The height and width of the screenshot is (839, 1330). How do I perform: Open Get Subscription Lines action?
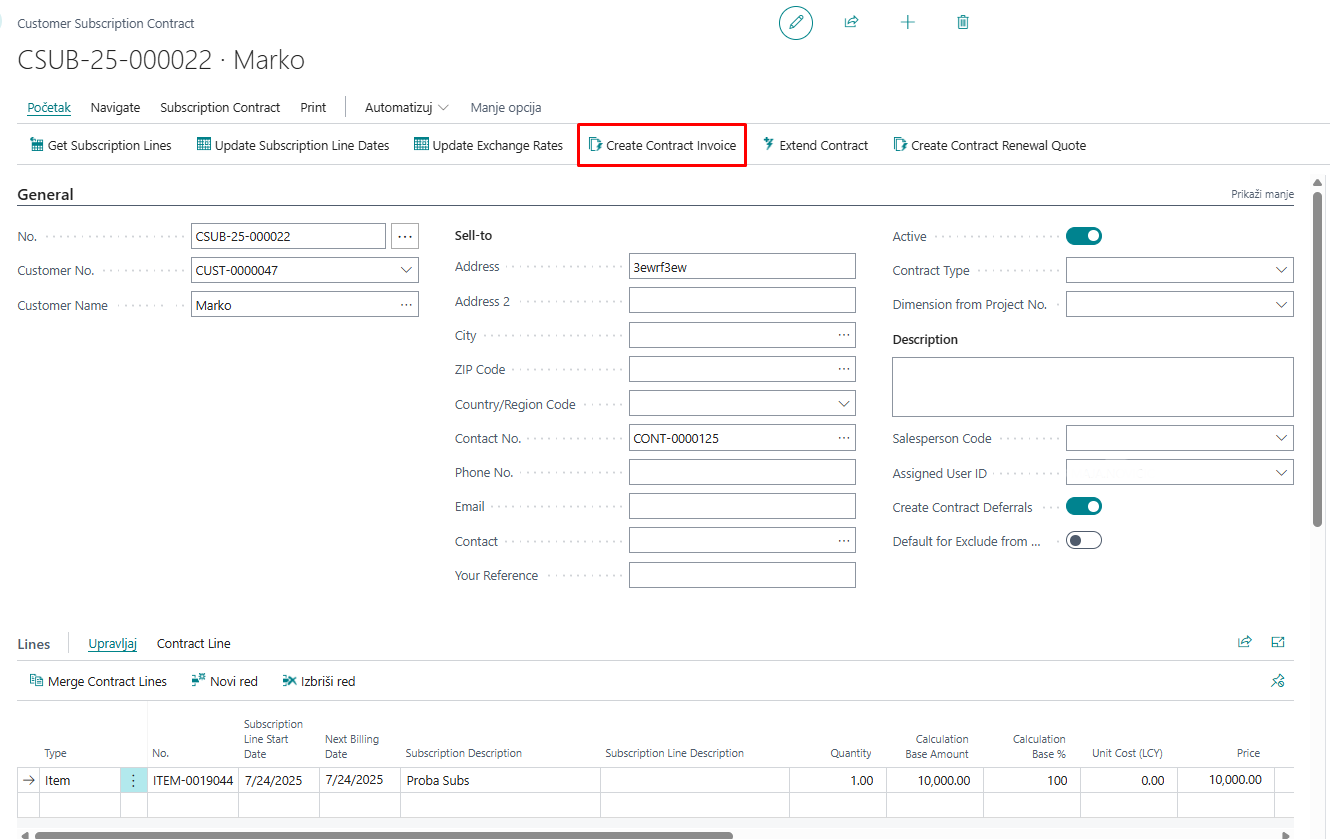click(x=101, y=145)
